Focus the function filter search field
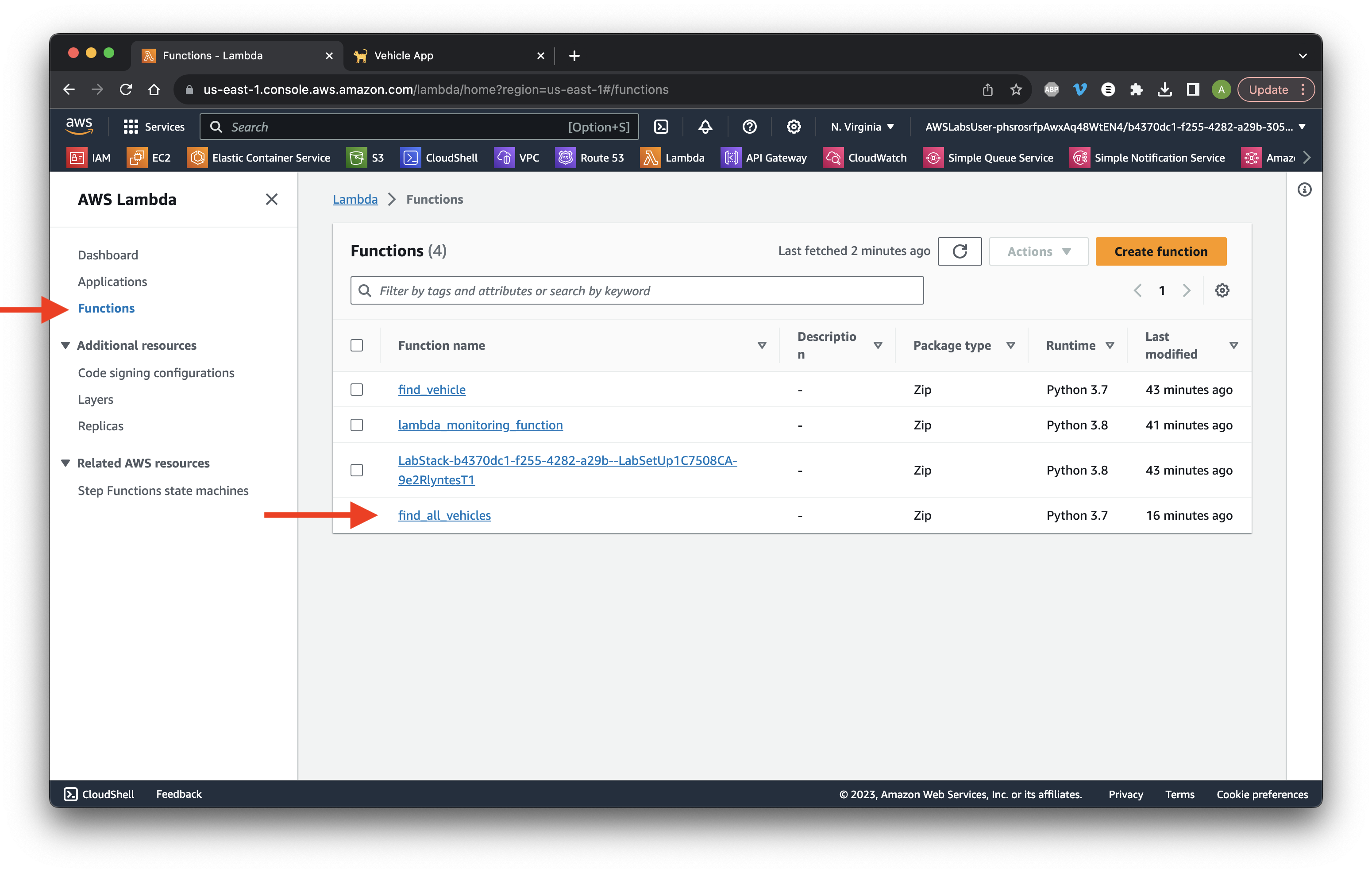1372x873 pixels. [x=637, y=290]
